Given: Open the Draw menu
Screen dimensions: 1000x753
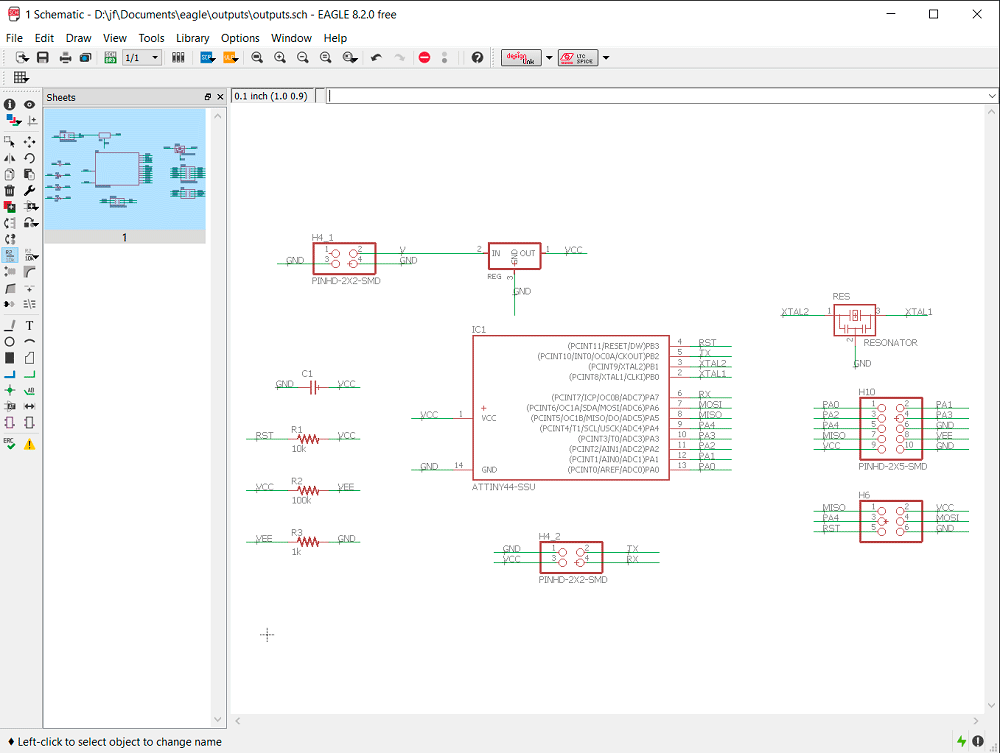Looking at the screenshot, I should coord(78,38).
